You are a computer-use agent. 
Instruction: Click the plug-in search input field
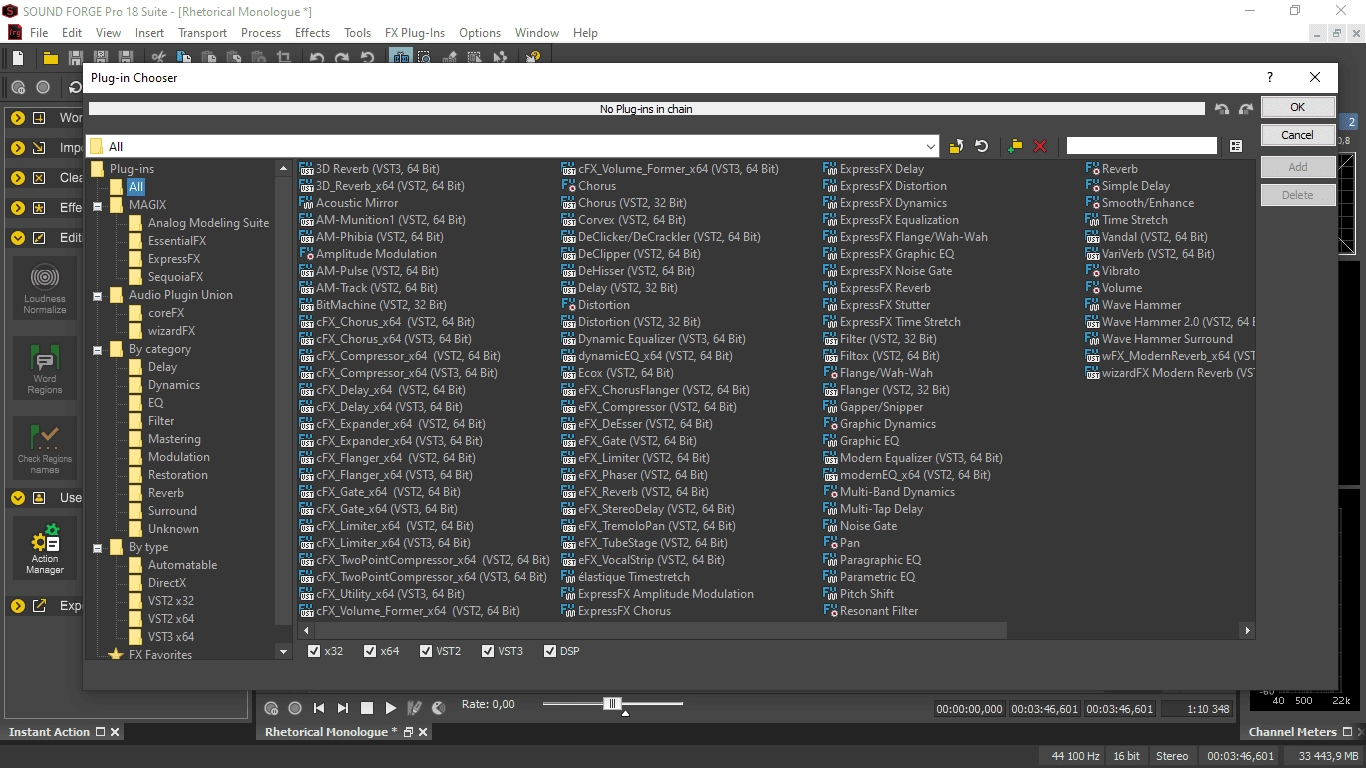[1141, 146]
